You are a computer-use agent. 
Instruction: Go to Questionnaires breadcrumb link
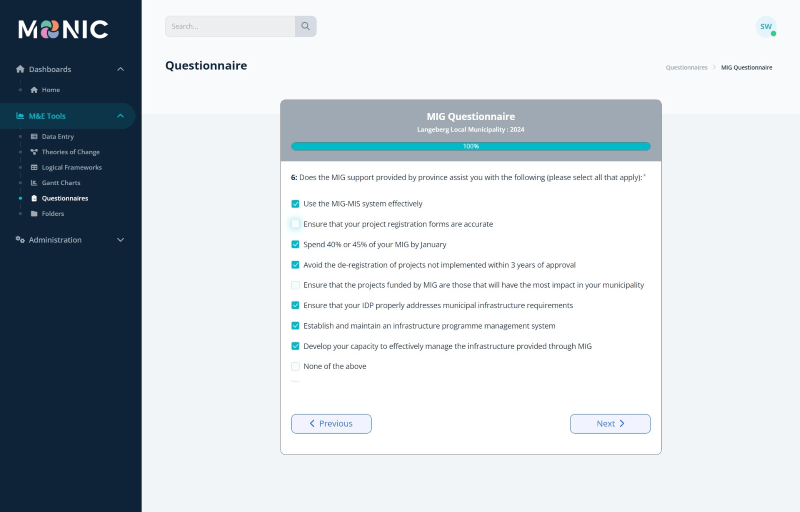click(686, 67)
